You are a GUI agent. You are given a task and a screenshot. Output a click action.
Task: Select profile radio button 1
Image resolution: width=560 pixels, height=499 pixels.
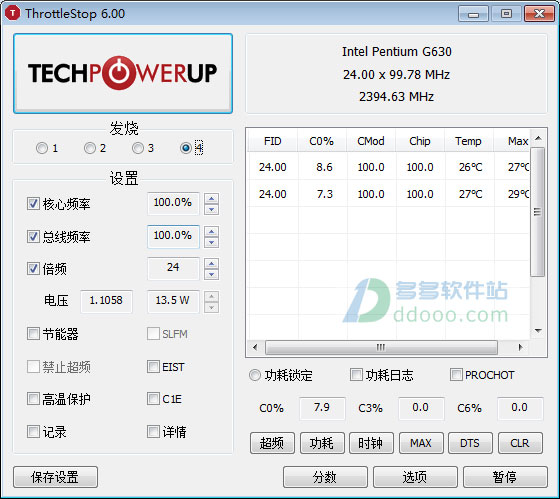[42, 148]
